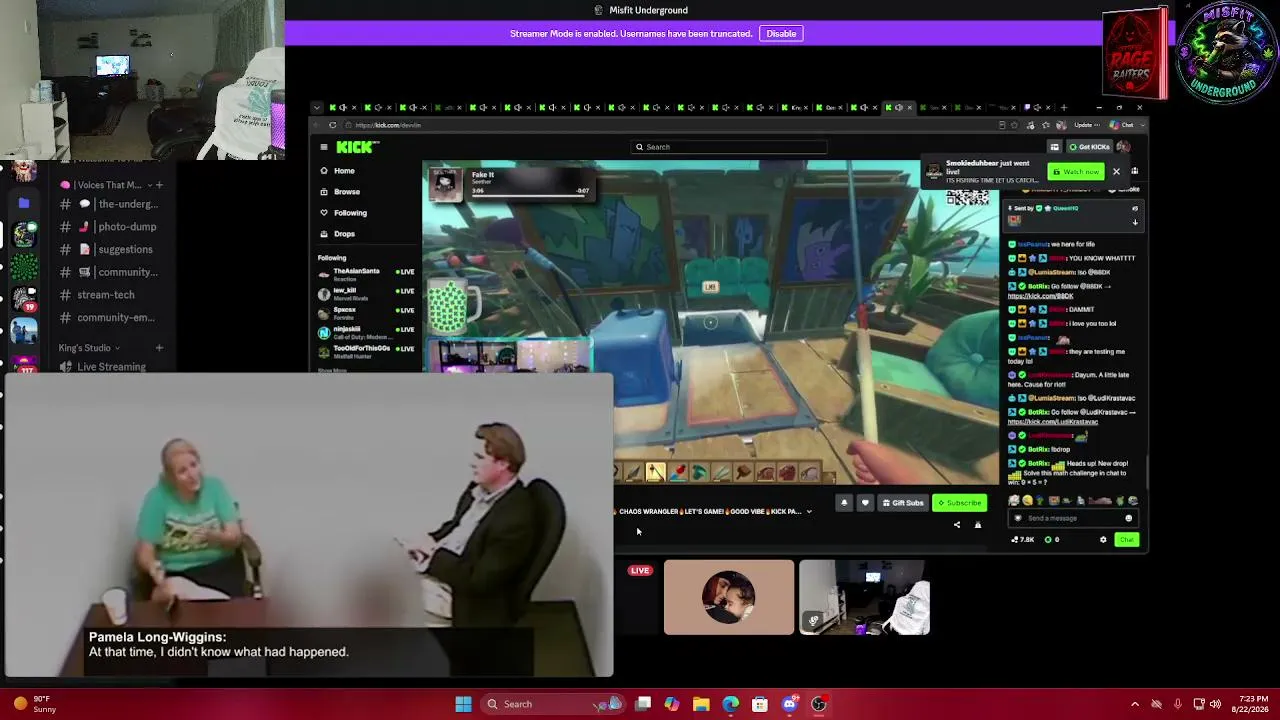Click the browser back arrow
This screenshot has width=1280, height=720.
(x=318, y=125)
